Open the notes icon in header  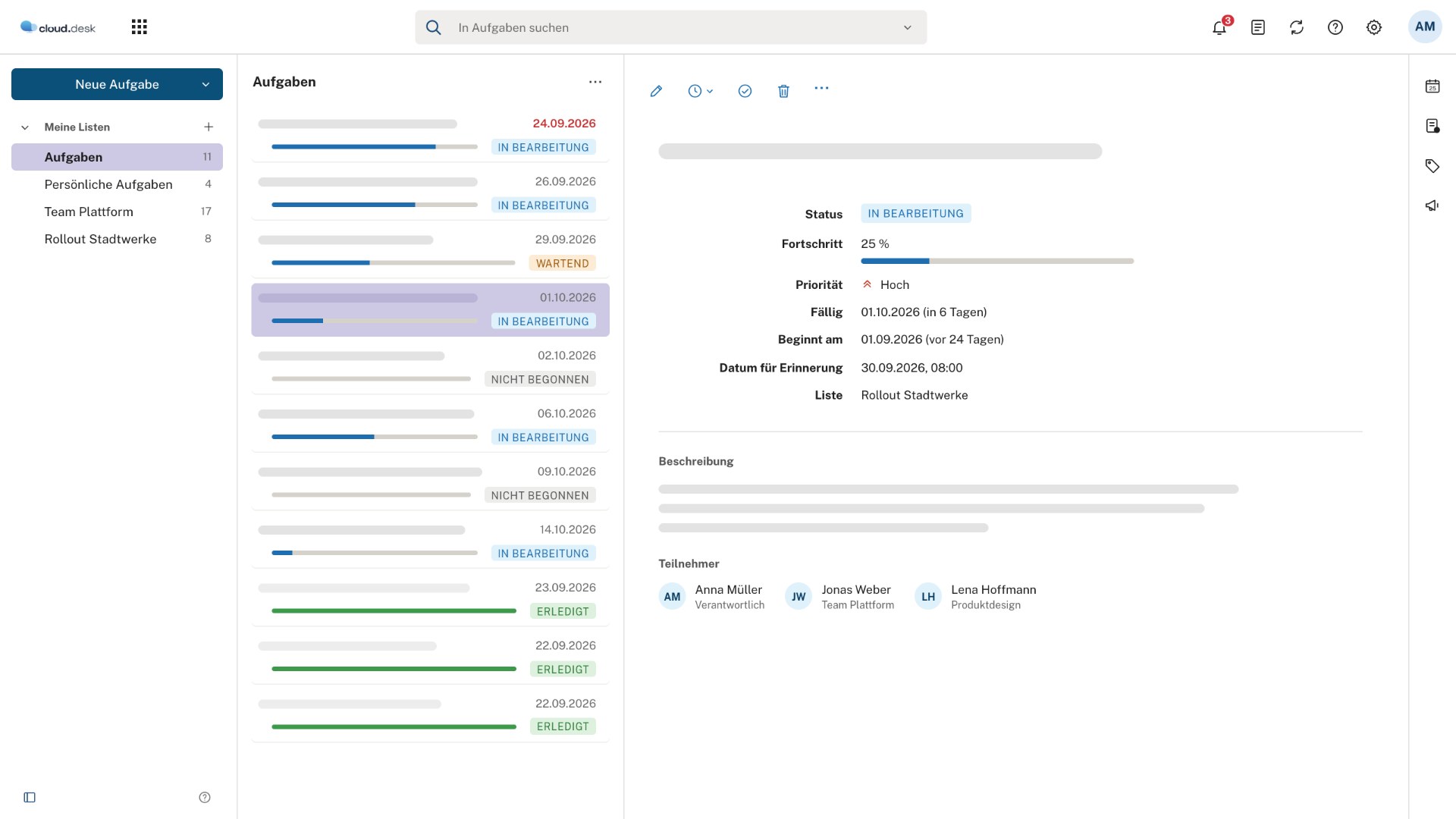point(1258,27)
